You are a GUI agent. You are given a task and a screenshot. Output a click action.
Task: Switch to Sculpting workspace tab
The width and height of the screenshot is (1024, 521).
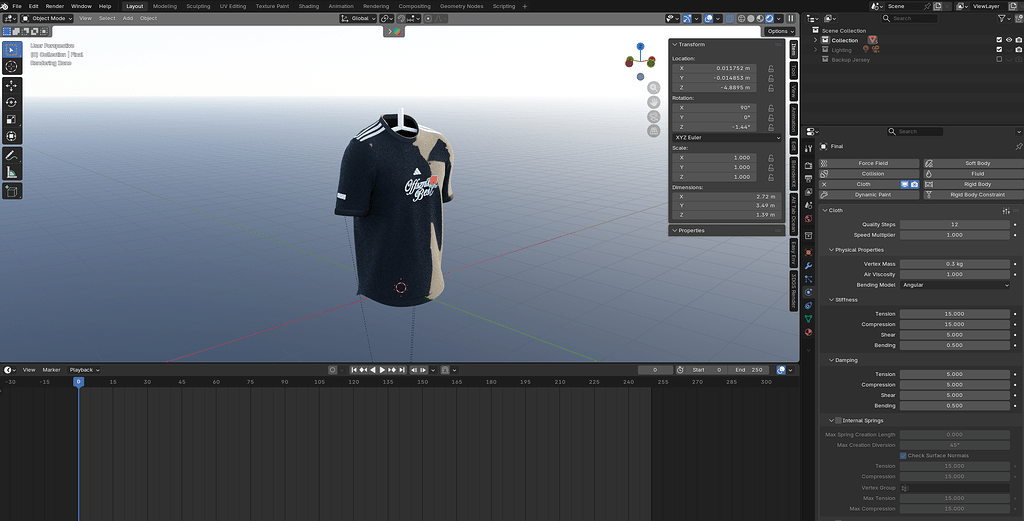(198, 6)
